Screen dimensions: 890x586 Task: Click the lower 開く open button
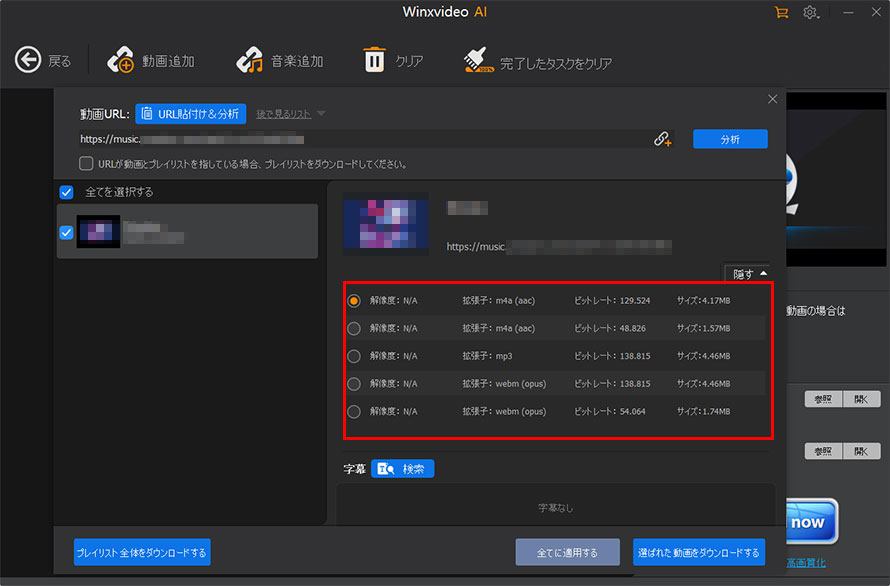click(862, 451)
